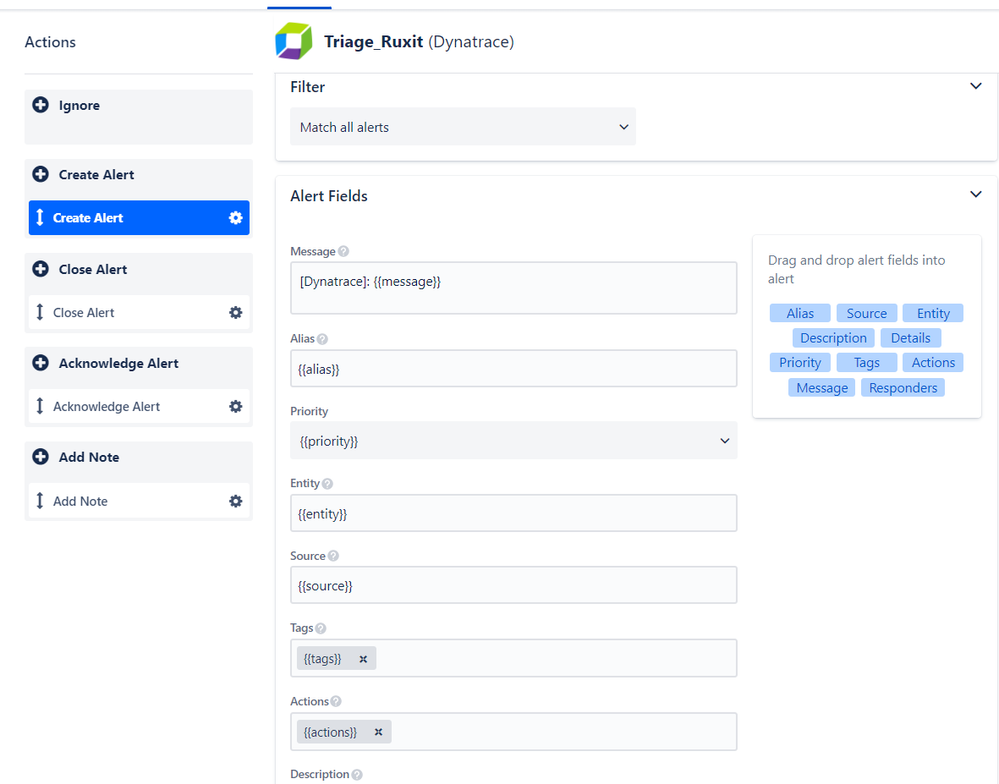Viewport: 999px width, 784px height.
Task: Click the plus icon beside the Create Alert header
Action: pyautogui.click(x=40, y=174)
